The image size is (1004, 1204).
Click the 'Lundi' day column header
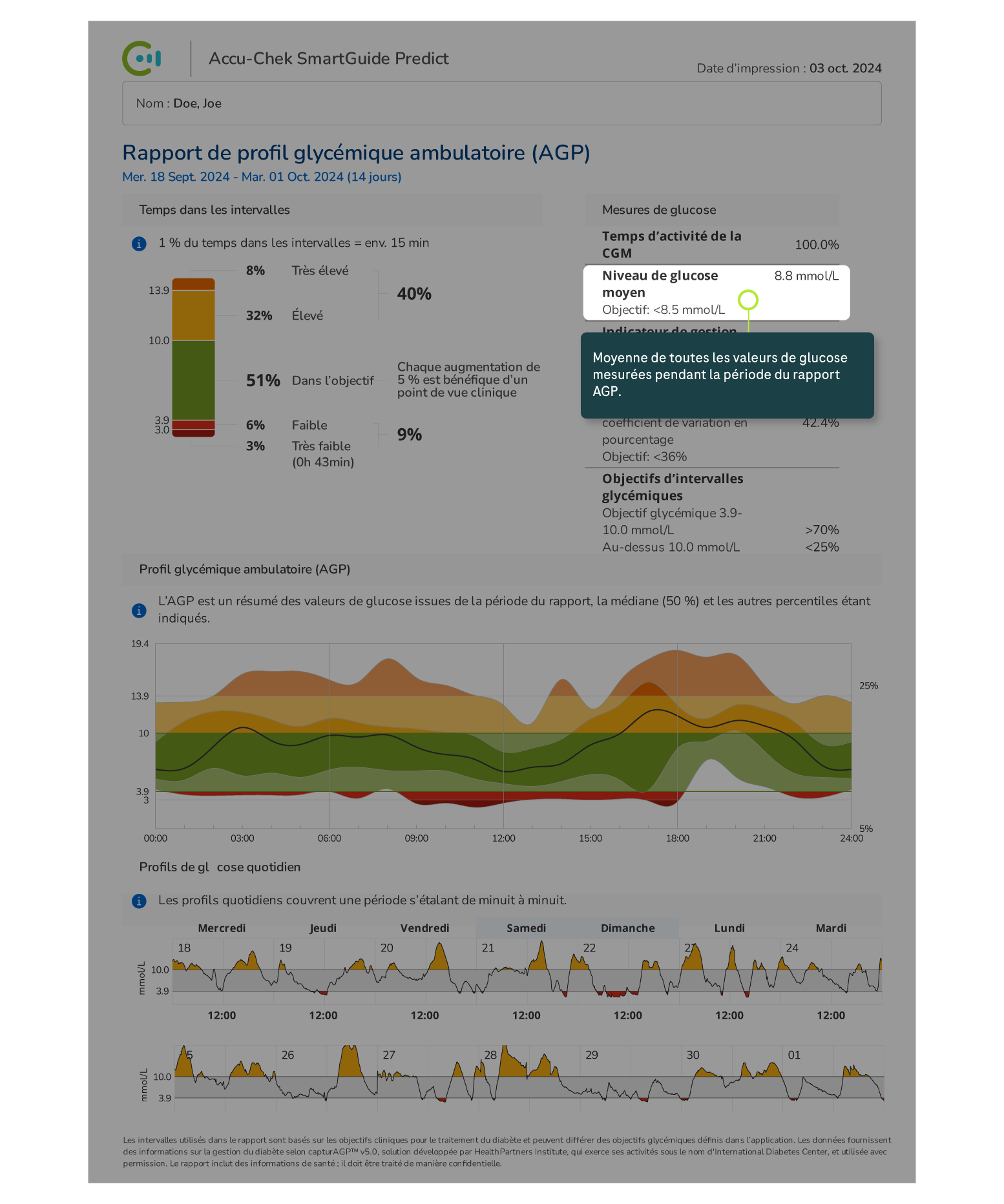coord(729,928)
